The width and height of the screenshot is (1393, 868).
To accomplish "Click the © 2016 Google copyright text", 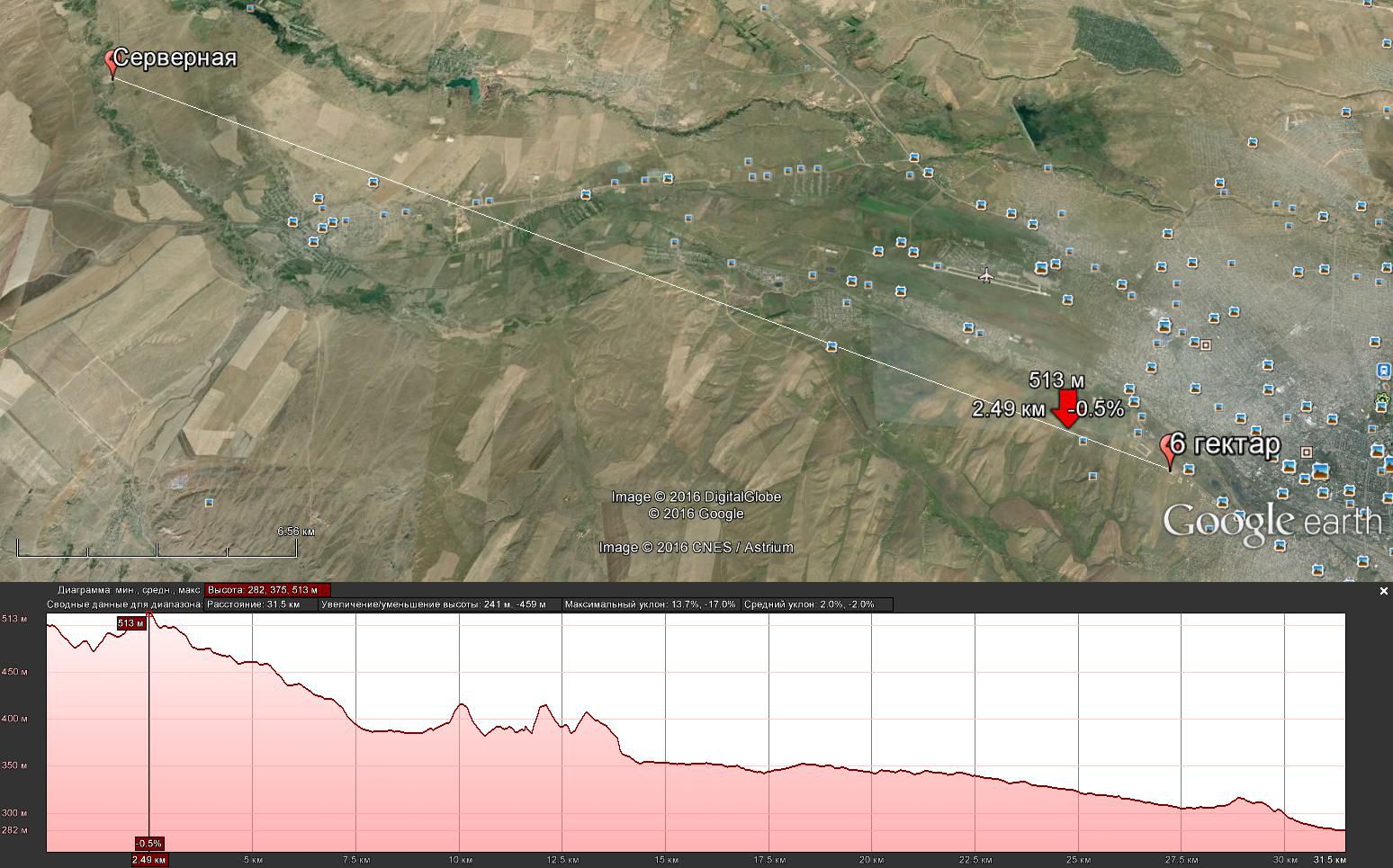I will pos(696,514).
